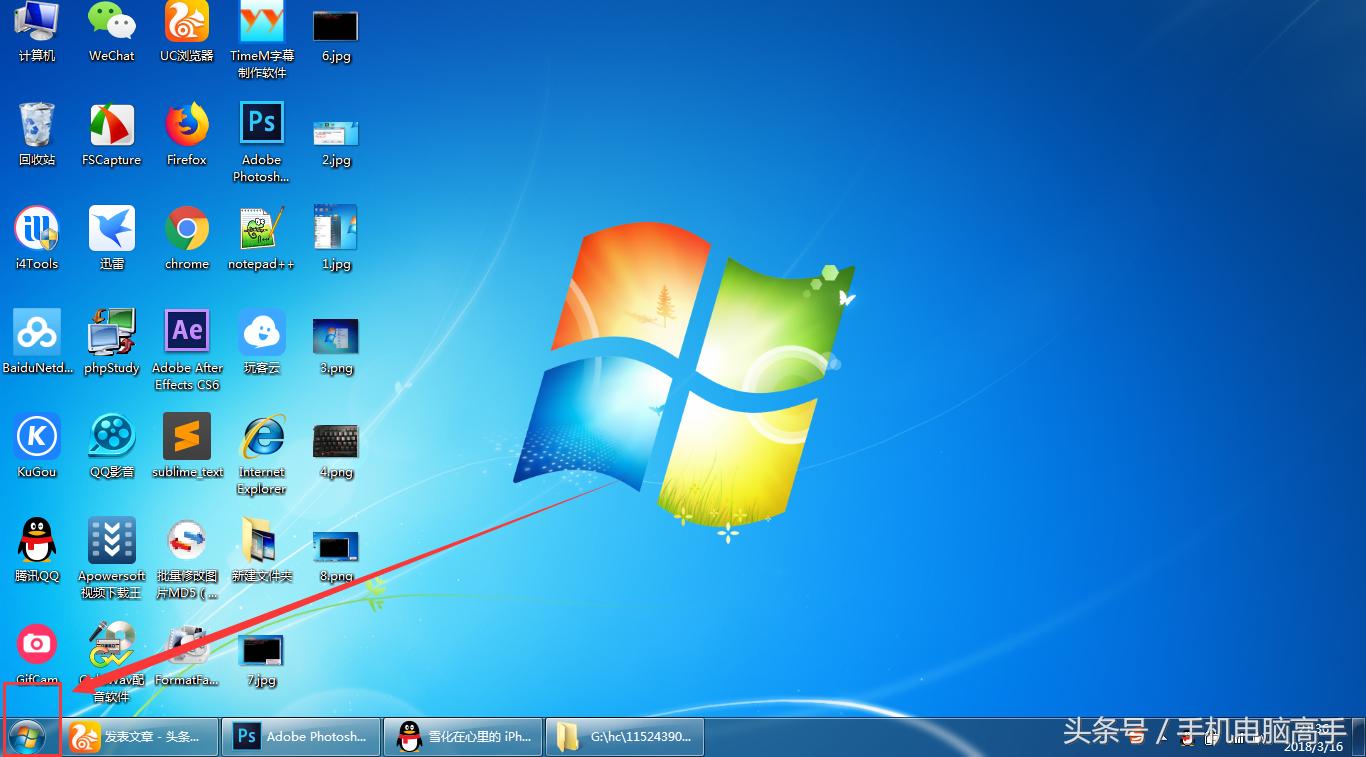
Task: Open the G:\hc folder taskbar button
Action: 625,737
